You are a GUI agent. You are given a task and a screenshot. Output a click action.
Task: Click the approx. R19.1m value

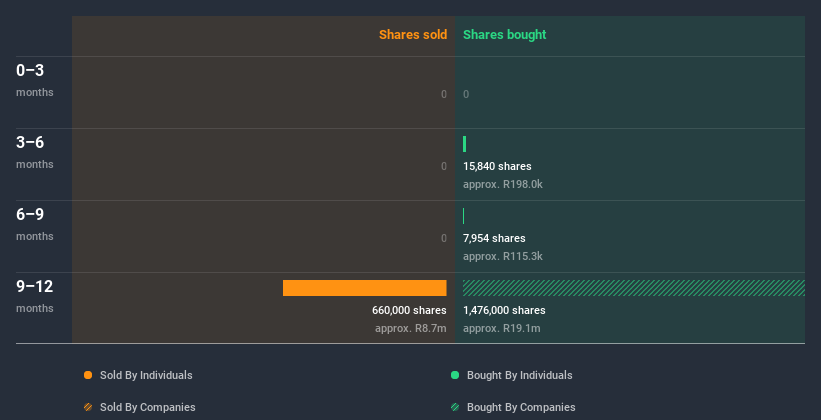coord(502,329)
